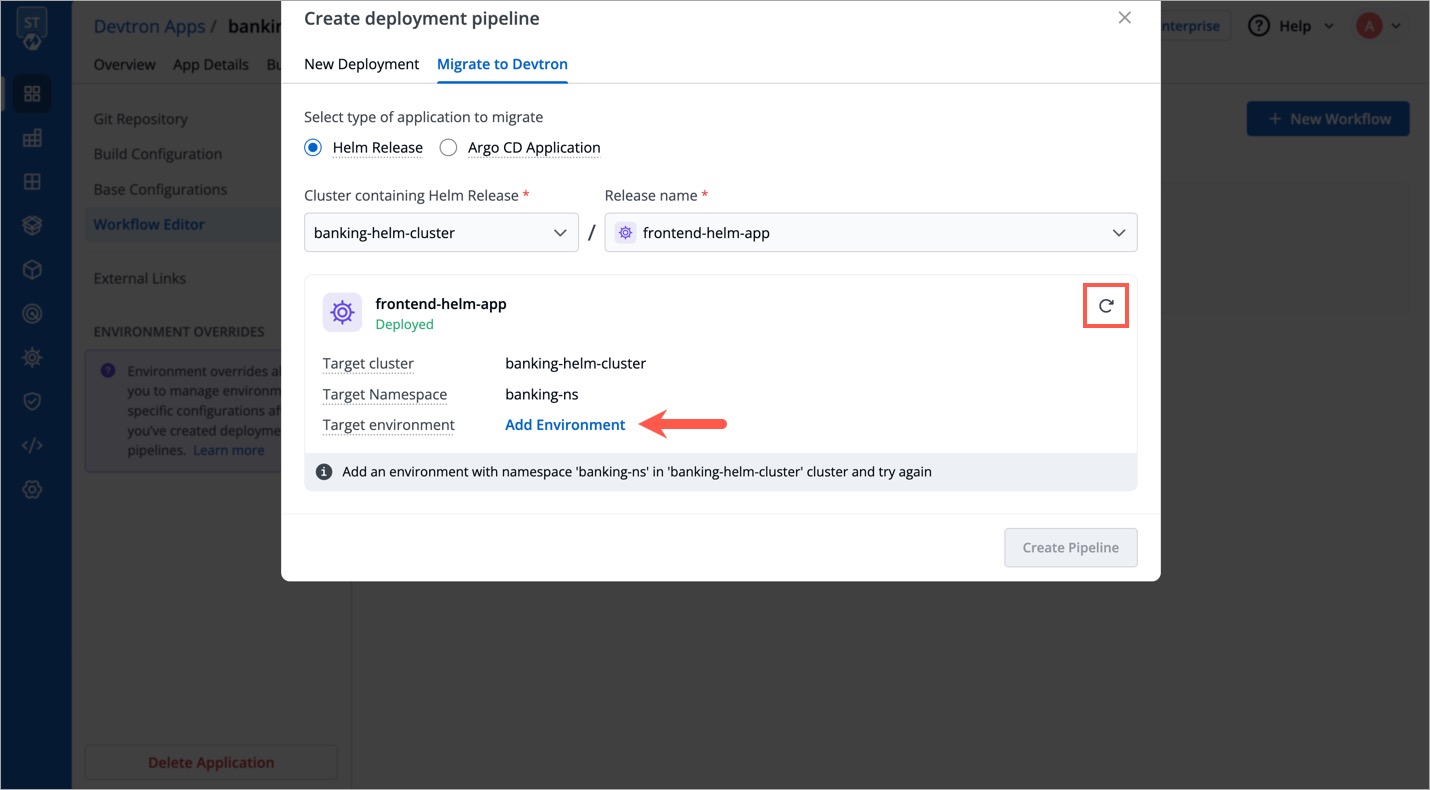Open Global Configurations gear icon in sidebar

pos(32,489)
